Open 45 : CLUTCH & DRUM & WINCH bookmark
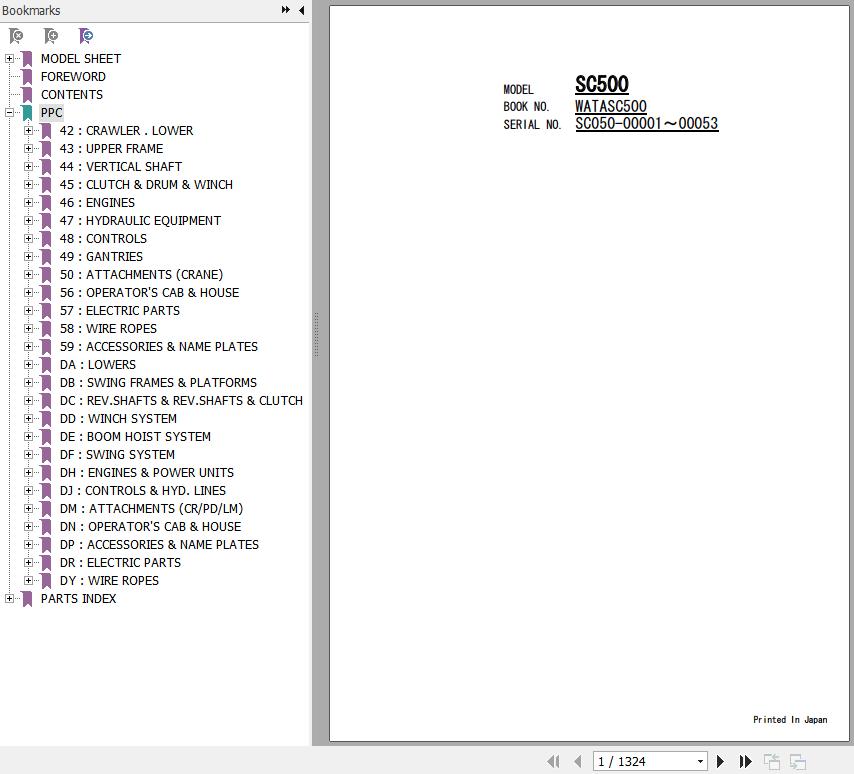This screenshot has height=774, width=854. [146, 185]
